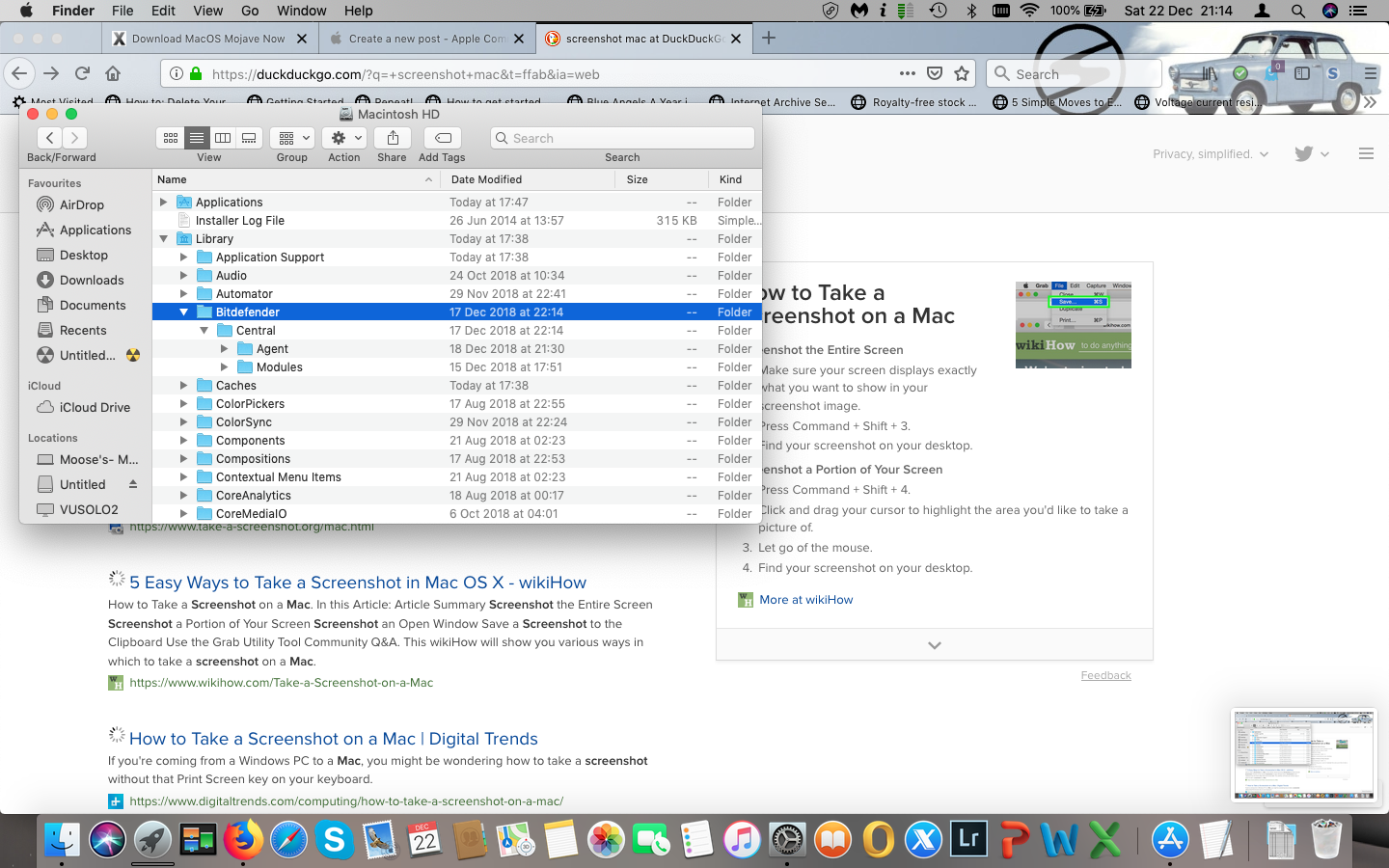Open the Finder Group dropdown
The width and height of the screenshot is (1389, 868).
click(x=292, y=138)
